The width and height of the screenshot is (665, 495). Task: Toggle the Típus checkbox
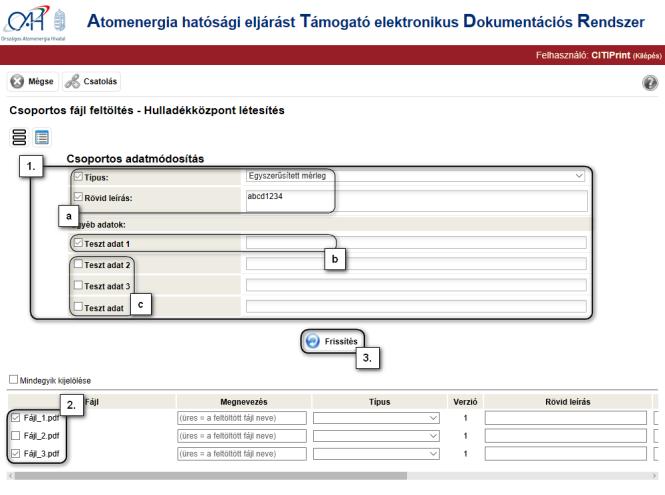[x=78, y=176]
